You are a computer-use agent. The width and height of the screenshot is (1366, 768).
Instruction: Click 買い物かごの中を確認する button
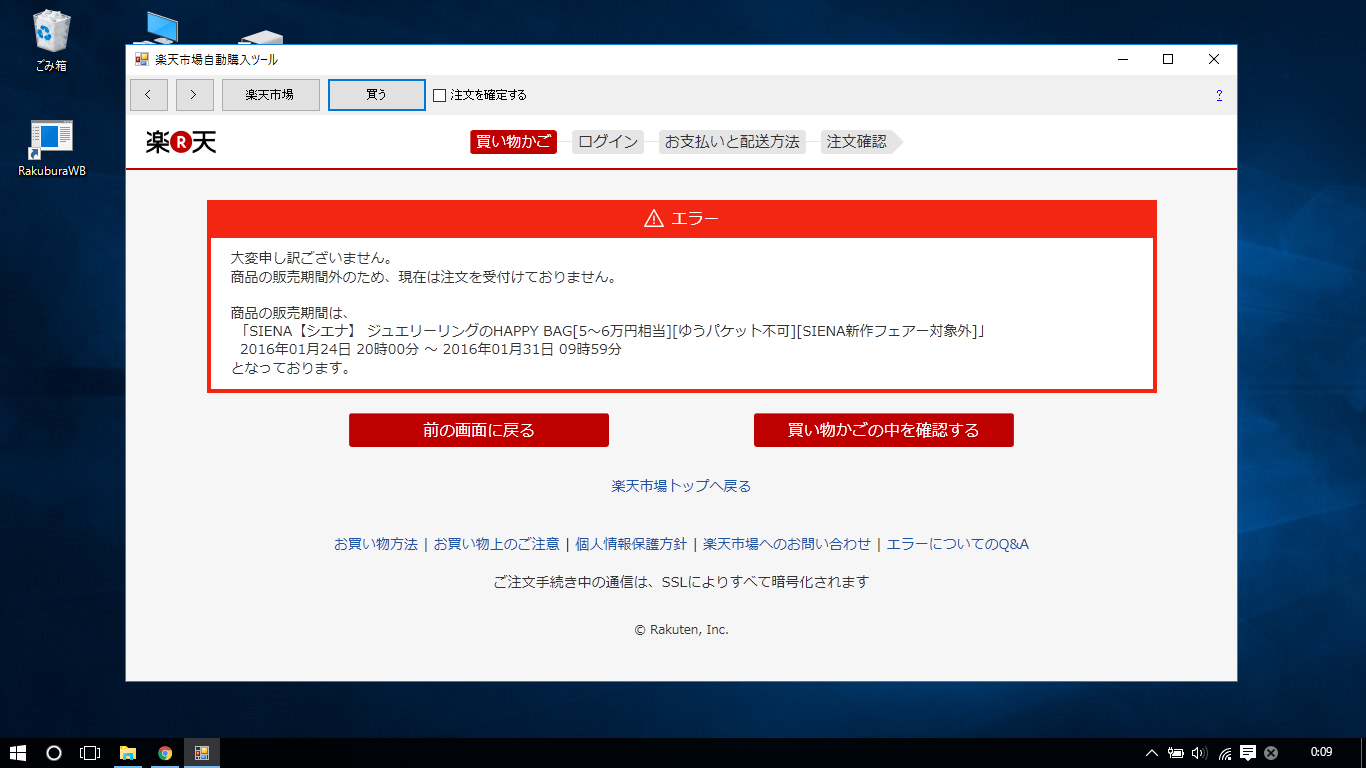884,430
